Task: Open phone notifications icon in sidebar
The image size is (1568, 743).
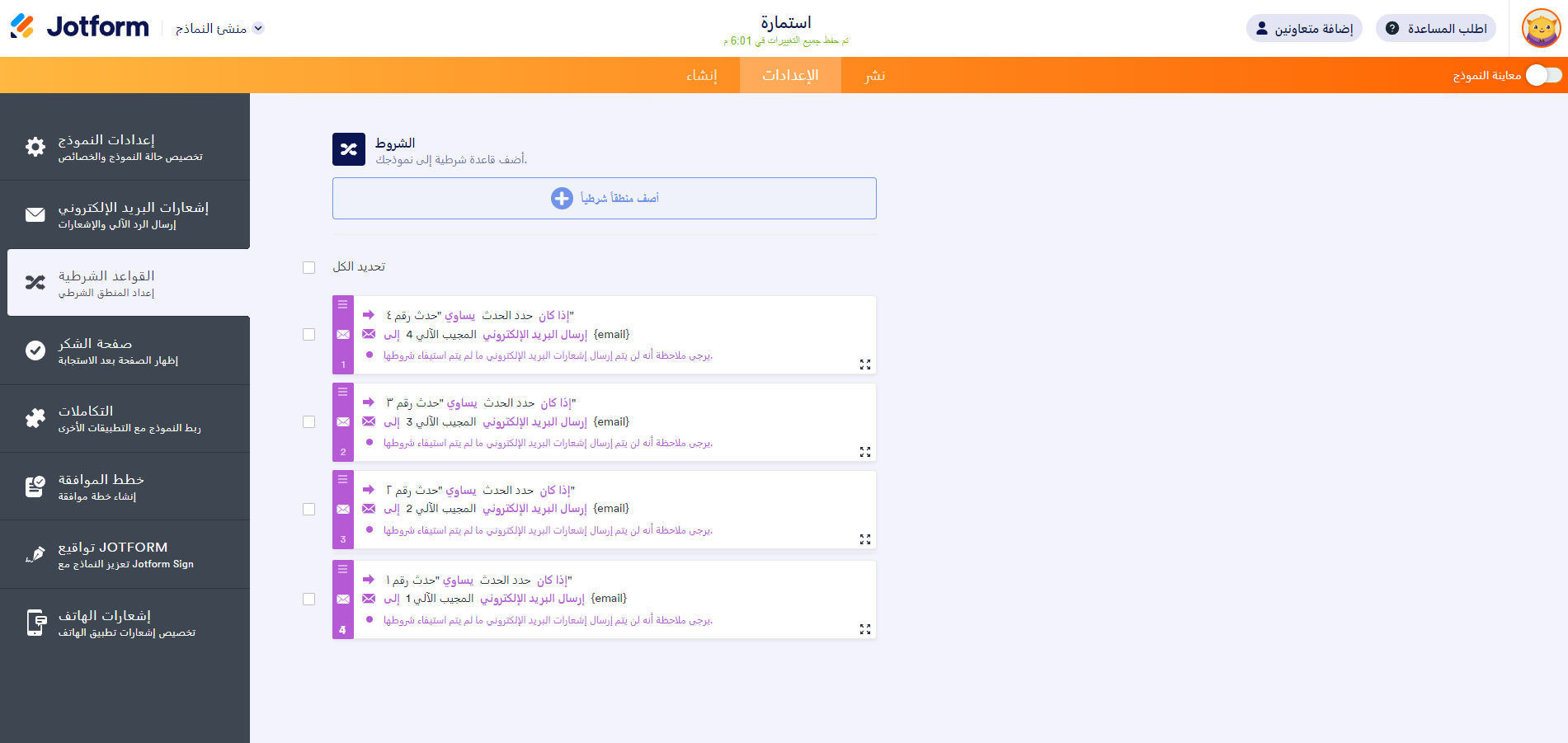Action: pos(35,623)
